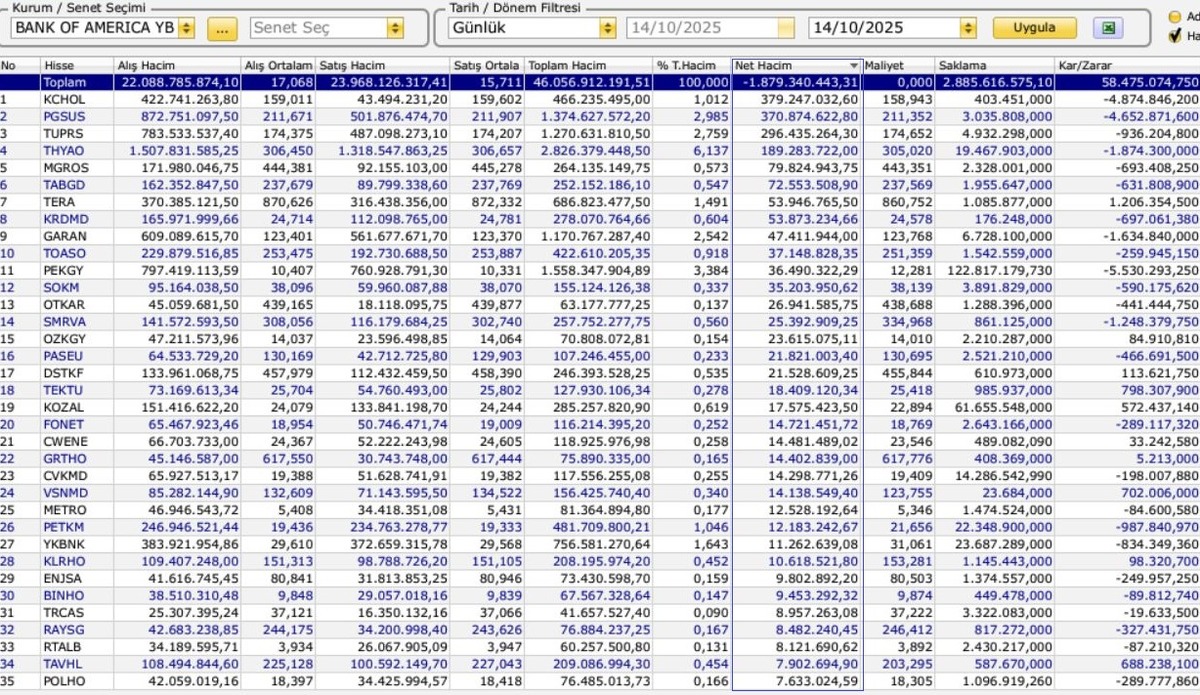Image resolution: width=1200 pixels, height=695 pixels.
Task: Select the YKBNK stock row
Action: point(600,545)
